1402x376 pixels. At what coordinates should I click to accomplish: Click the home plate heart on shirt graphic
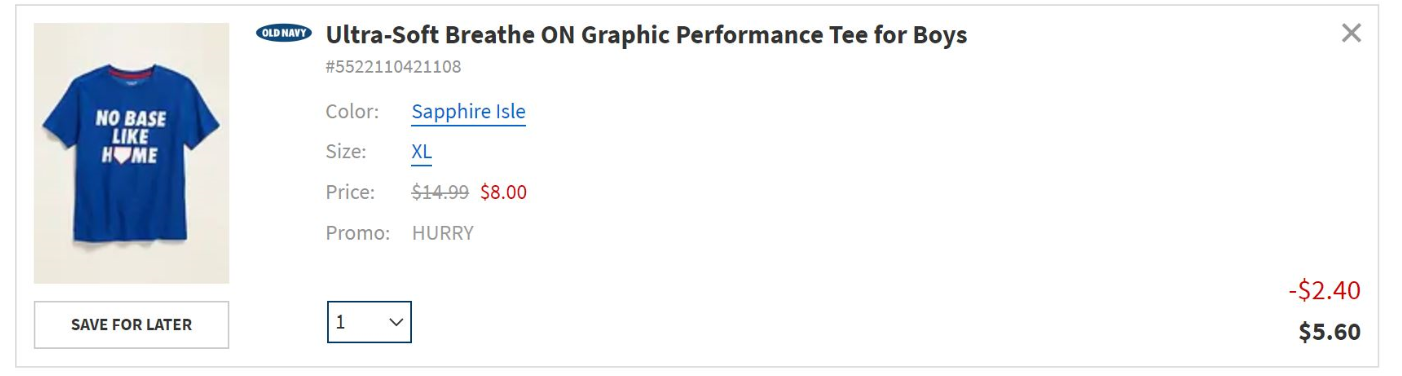(122, 154)
